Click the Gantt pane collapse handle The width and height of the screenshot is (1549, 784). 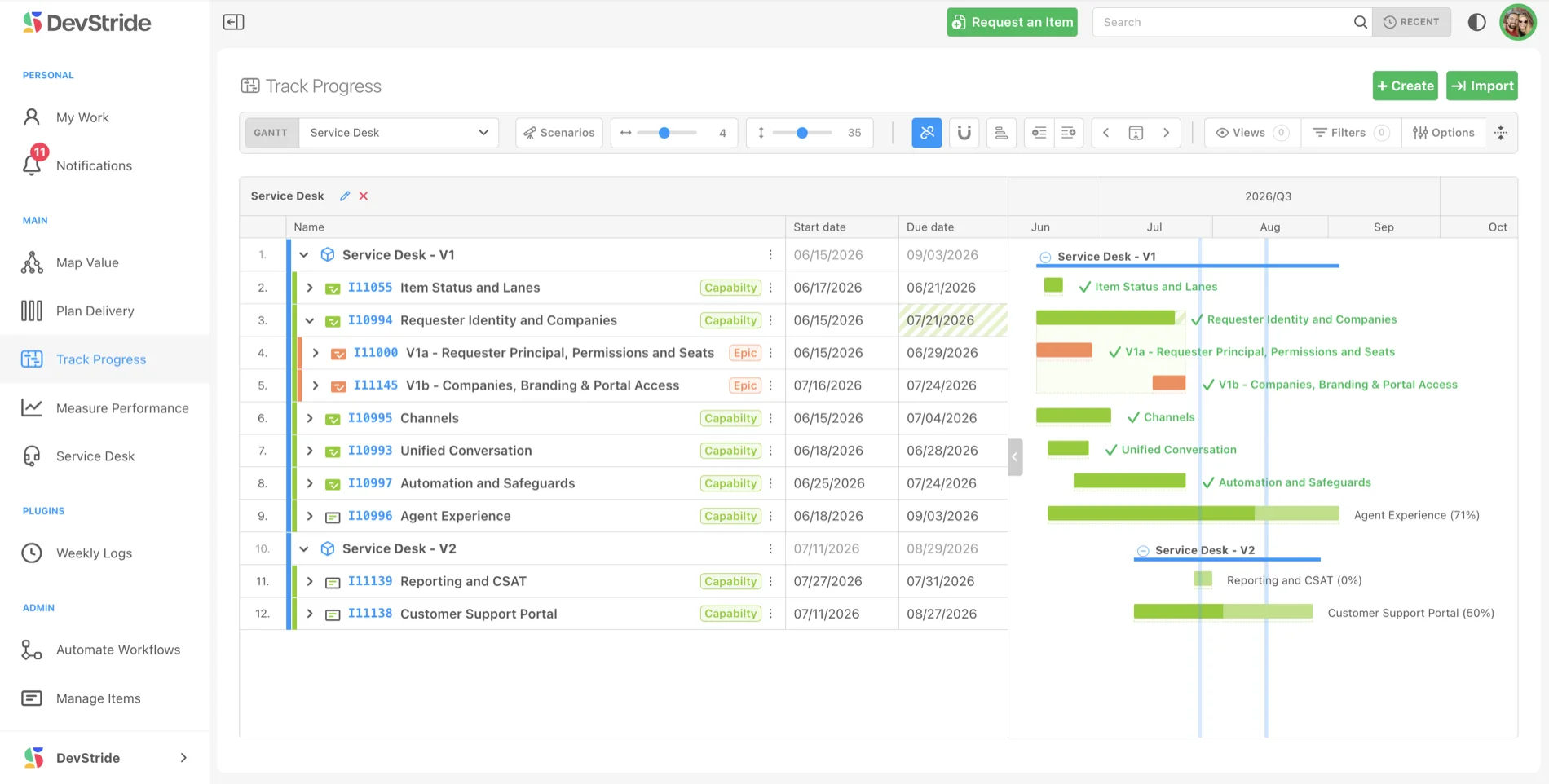pos(1015,457)
